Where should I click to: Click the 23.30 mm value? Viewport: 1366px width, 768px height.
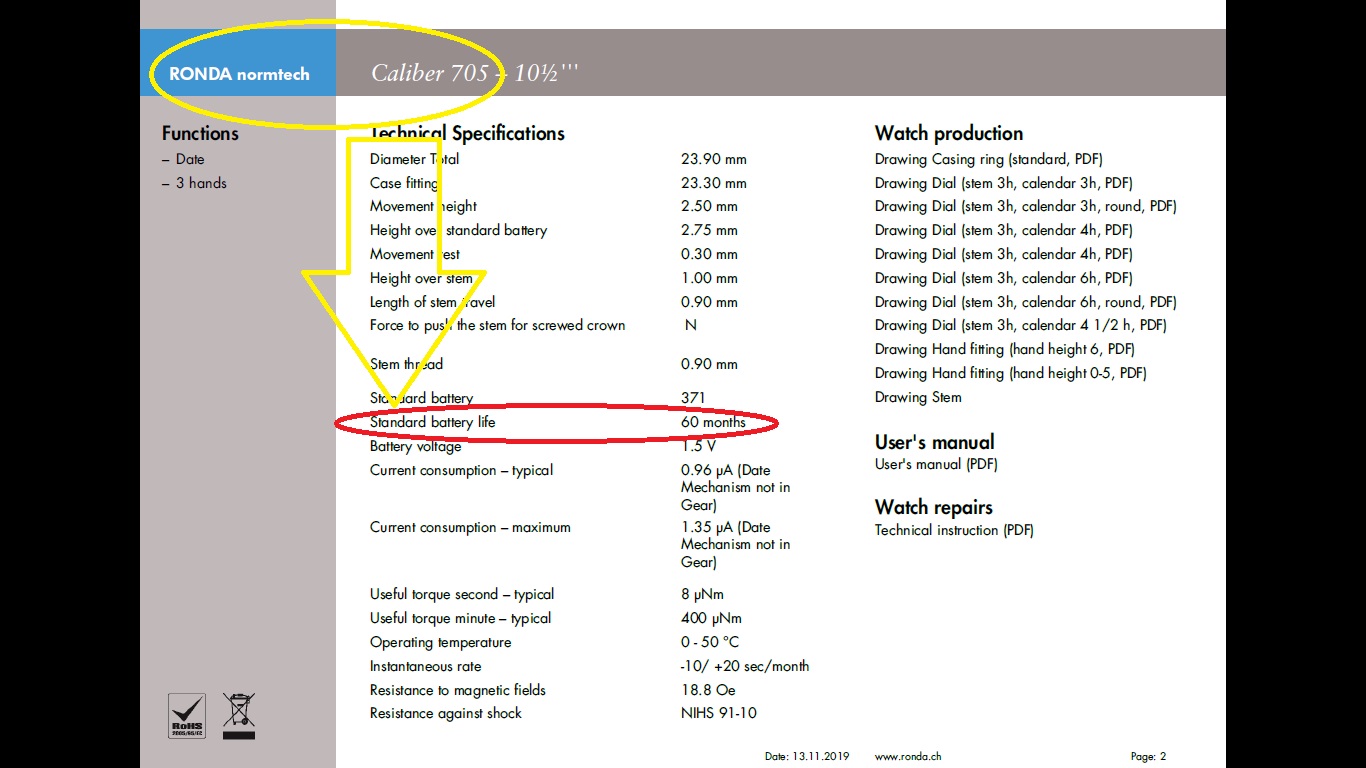[x=713, y=183]
